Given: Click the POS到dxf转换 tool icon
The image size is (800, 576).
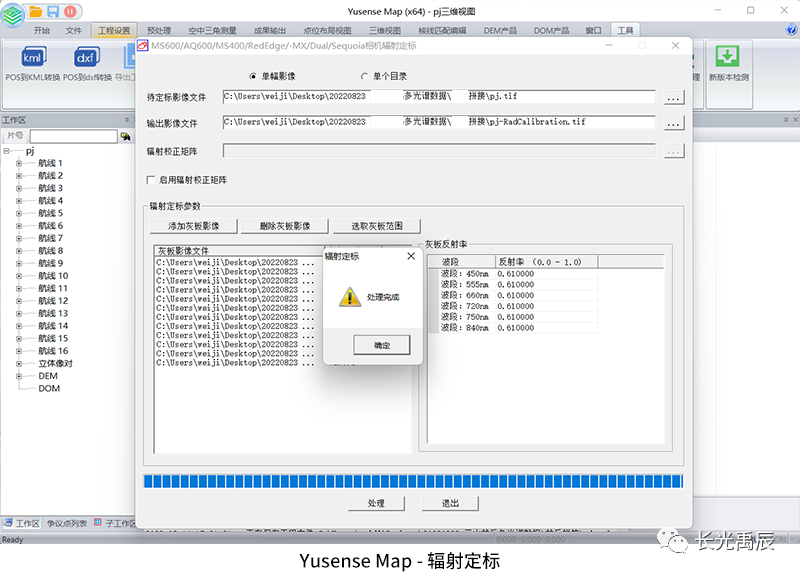Looking at the screenshot, I should pos(86,59).
